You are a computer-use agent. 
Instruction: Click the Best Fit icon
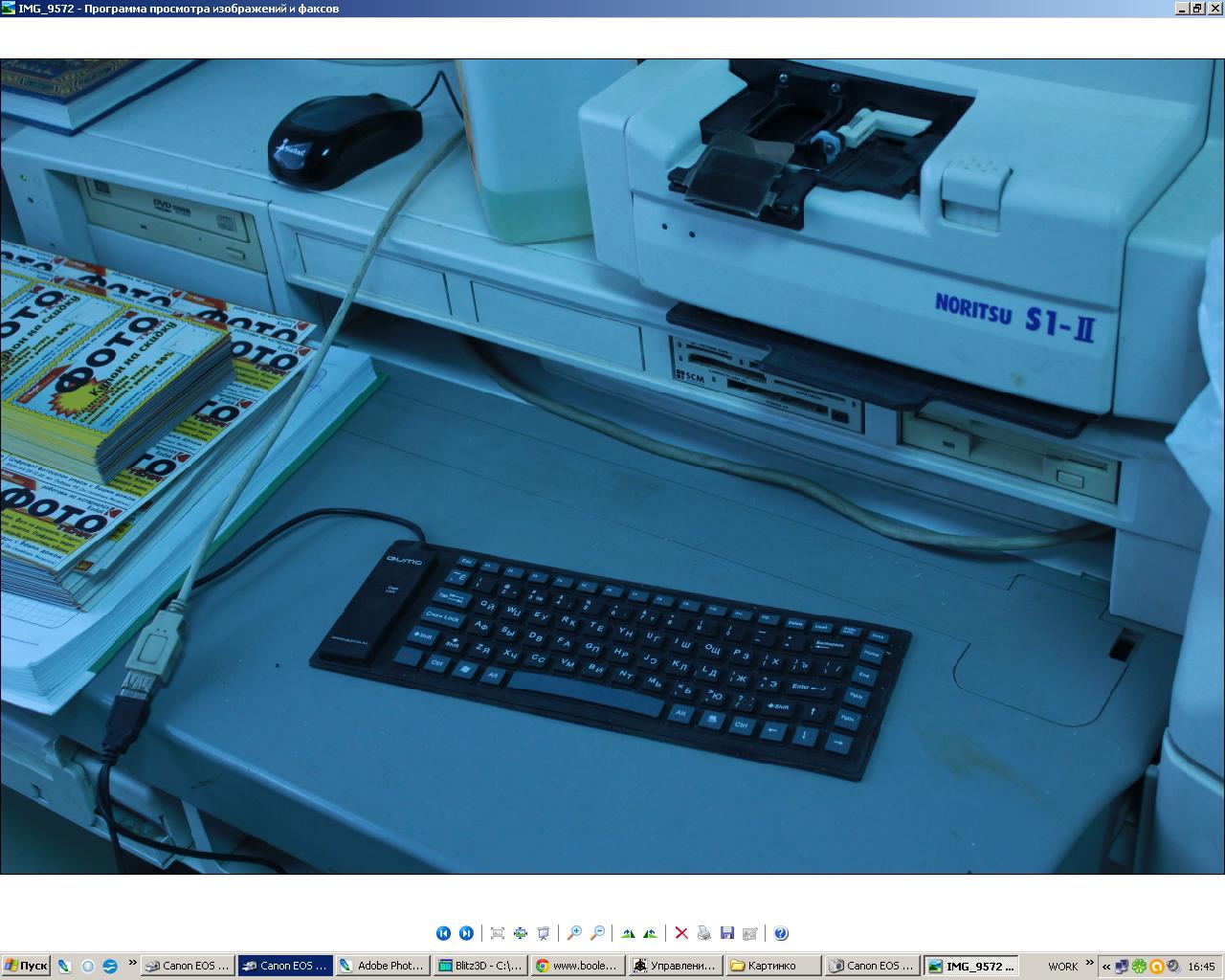pos(498,933)
